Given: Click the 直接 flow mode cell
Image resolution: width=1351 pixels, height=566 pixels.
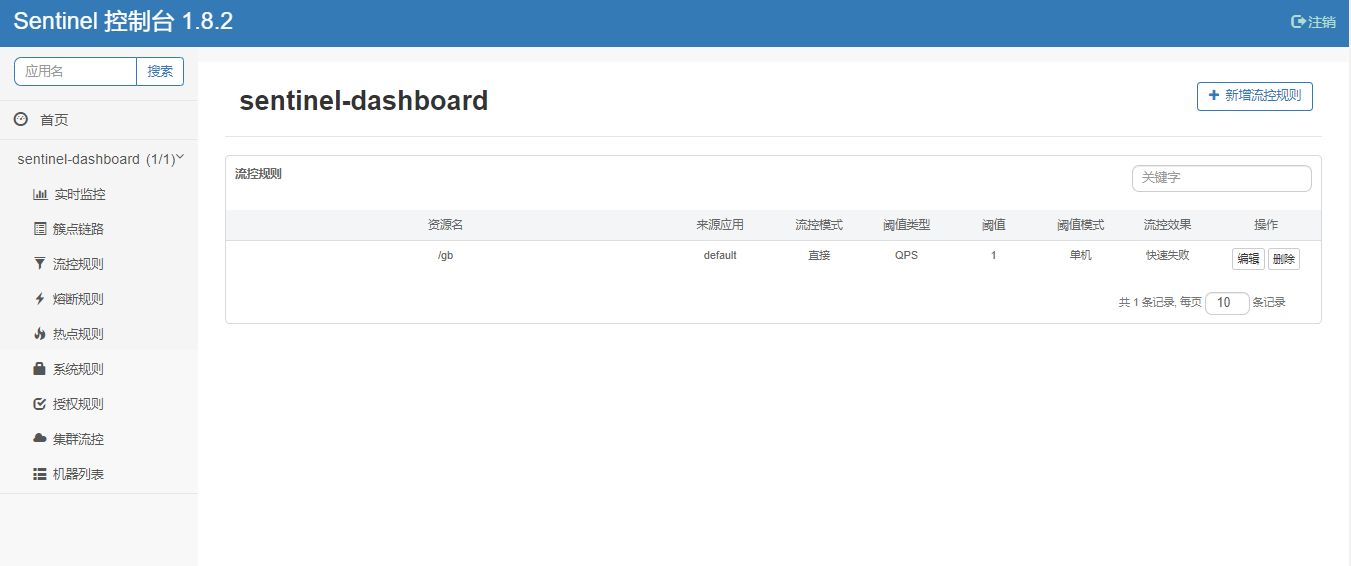Looking at the screenshot, I should [819, 255].
